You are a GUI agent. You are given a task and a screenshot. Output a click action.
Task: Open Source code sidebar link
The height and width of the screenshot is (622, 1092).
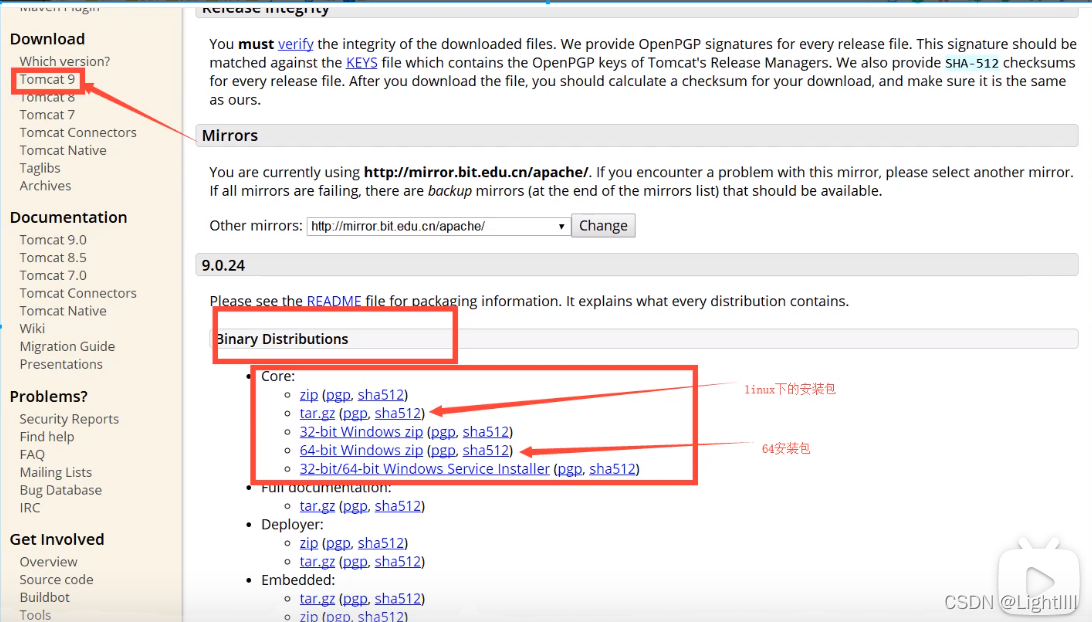click(56, 580)
